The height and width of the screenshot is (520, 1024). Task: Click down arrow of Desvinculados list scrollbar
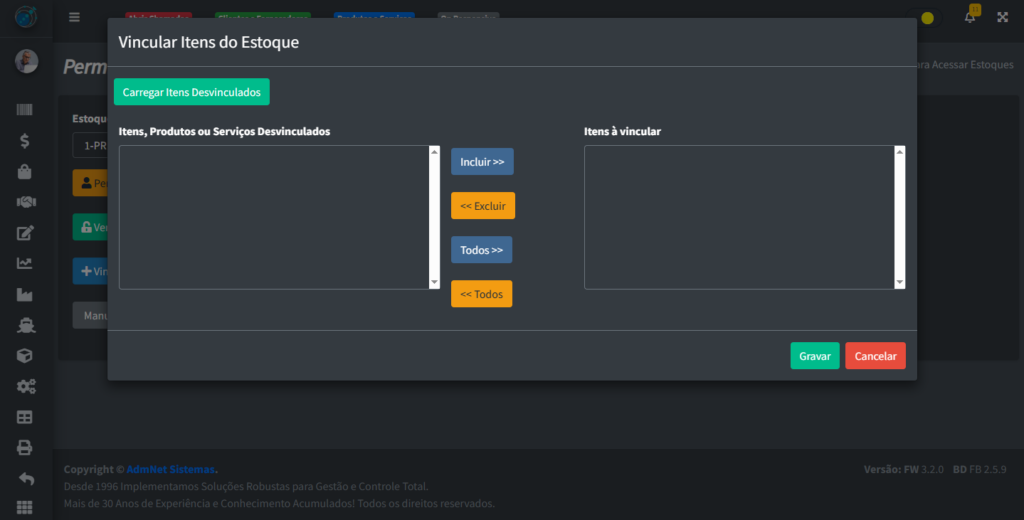click(434, 283)
